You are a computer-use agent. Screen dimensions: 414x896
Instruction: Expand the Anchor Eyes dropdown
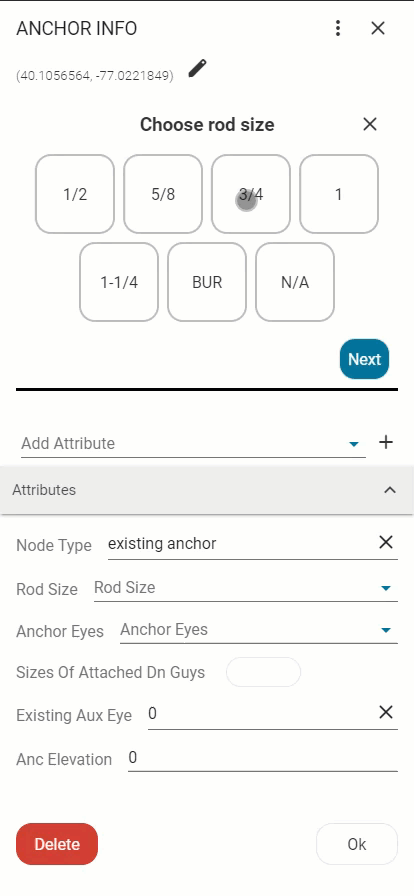258,630
